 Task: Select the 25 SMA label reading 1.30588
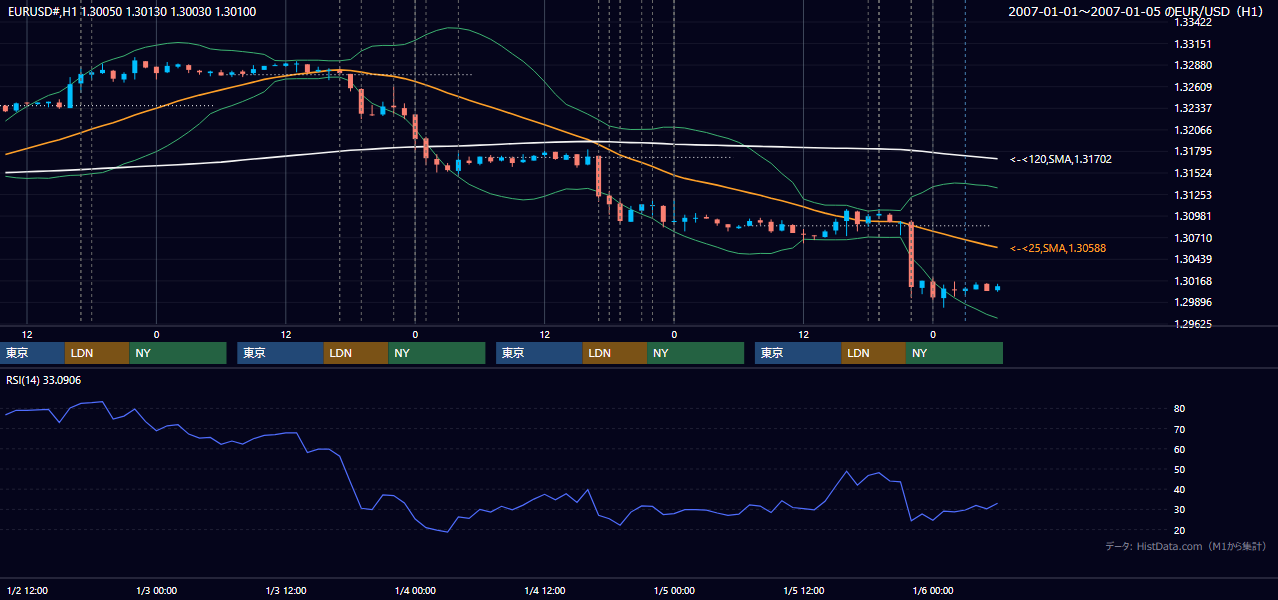(x=1058, y=248)
